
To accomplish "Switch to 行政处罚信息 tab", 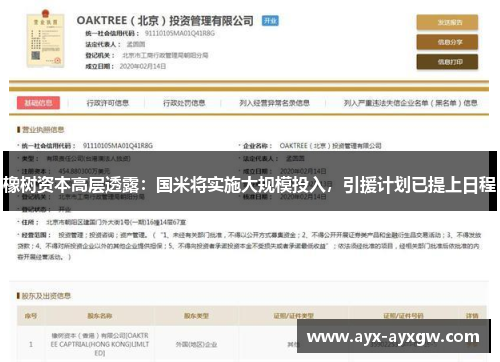I will 184,103.
